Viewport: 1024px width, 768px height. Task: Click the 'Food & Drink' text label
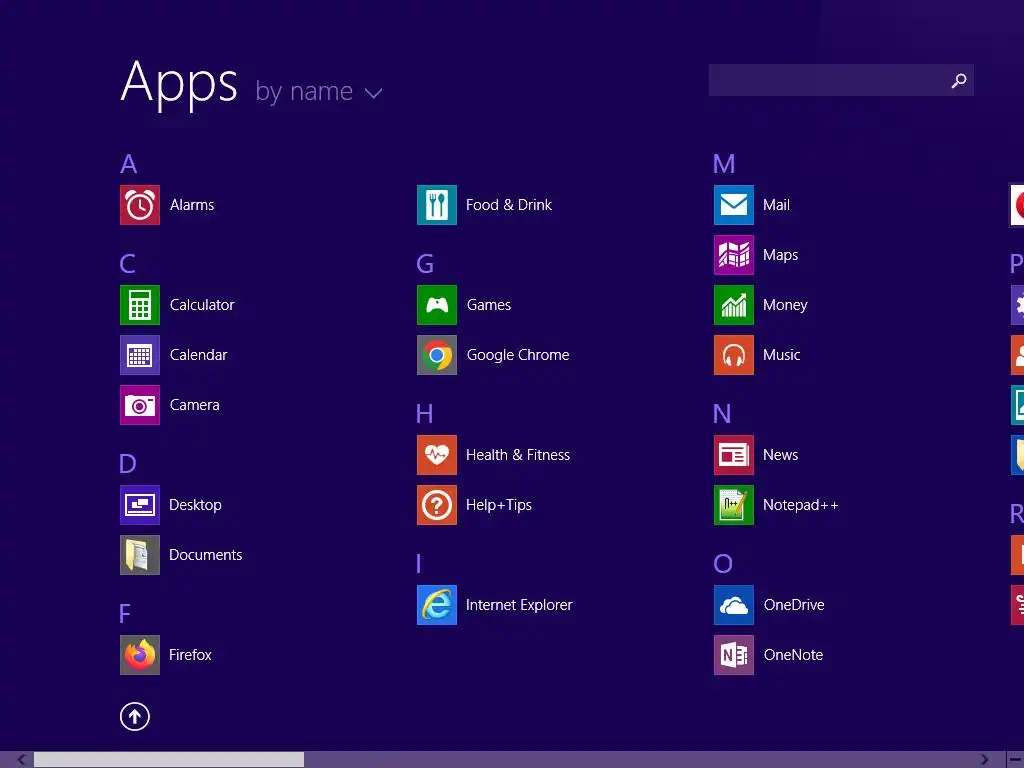click(509, 205)
